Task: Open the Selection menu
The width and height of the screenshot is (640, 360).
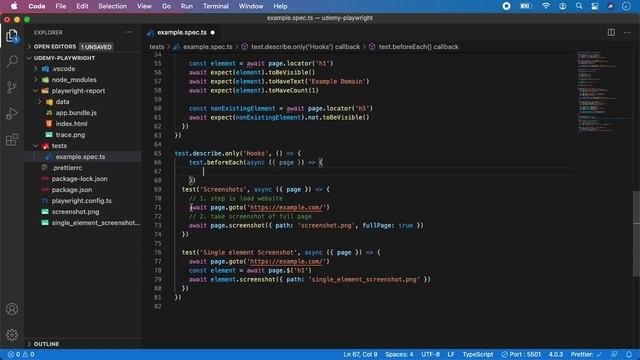Action: point(112,6)
